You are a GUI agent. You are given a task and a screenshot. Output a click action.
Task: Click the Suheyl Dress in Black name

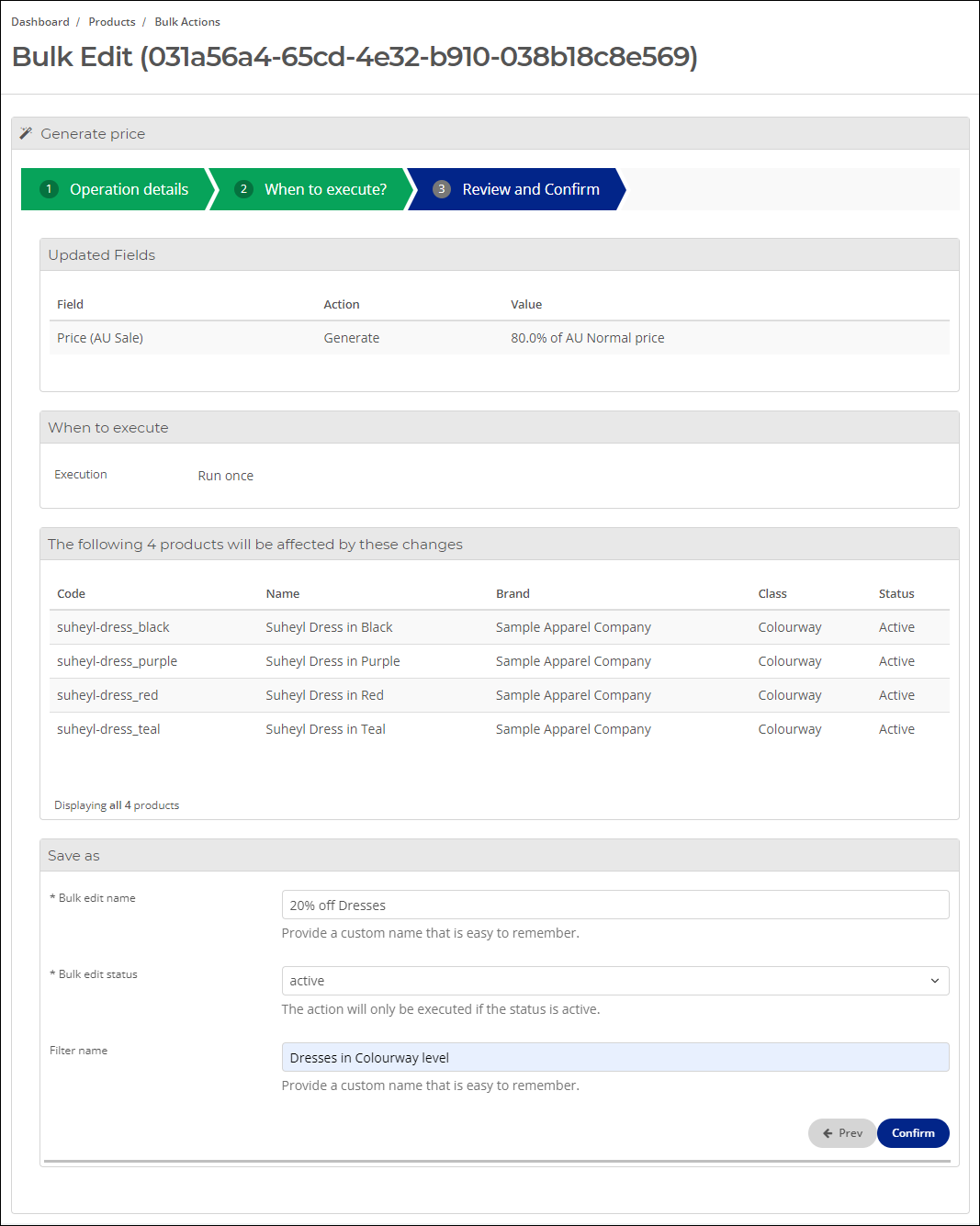click(x=329, y=627)
